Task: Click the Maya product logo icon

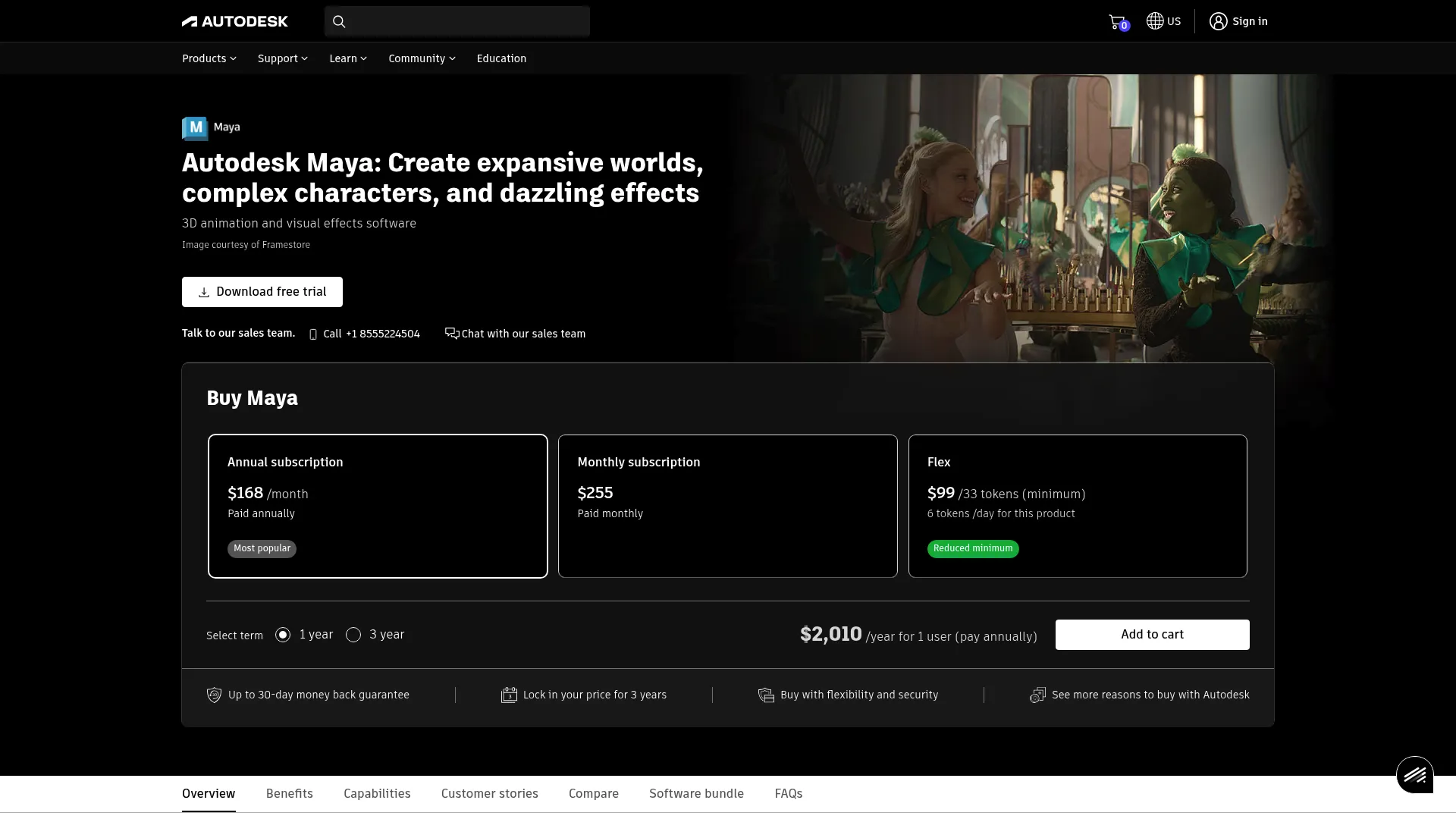Action: tap(195, 128)
